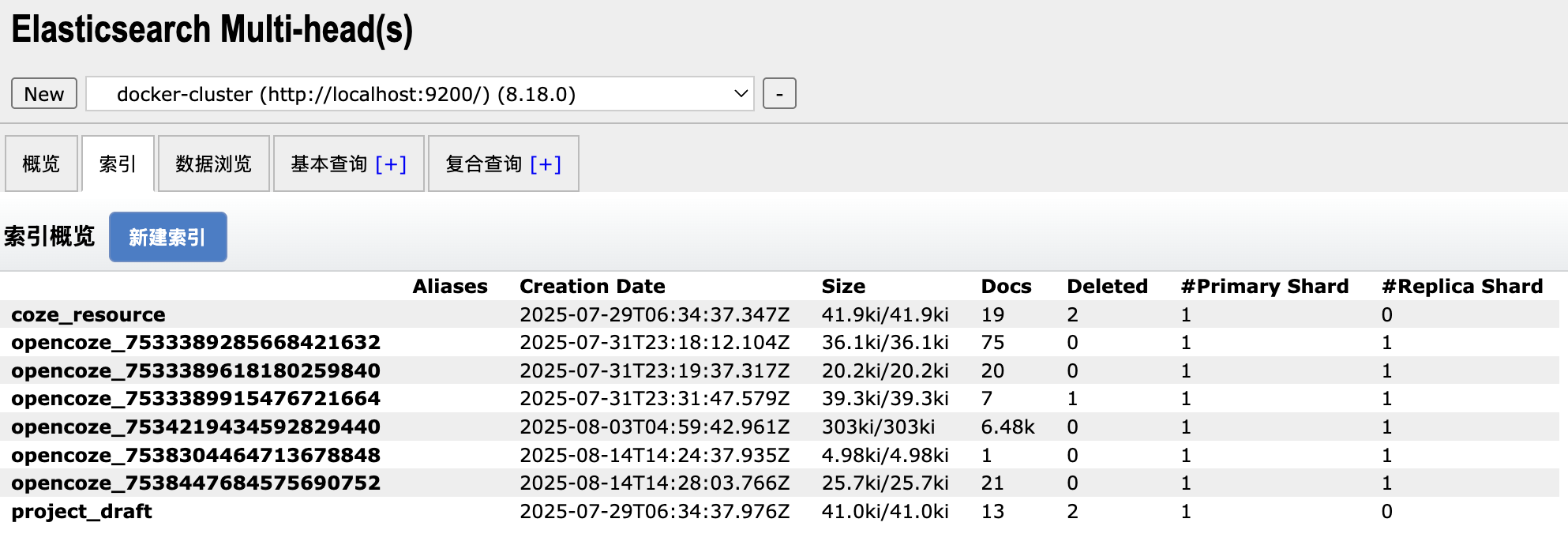Open the coze_resource index
1568x545 pixels.
coord(88,314)
